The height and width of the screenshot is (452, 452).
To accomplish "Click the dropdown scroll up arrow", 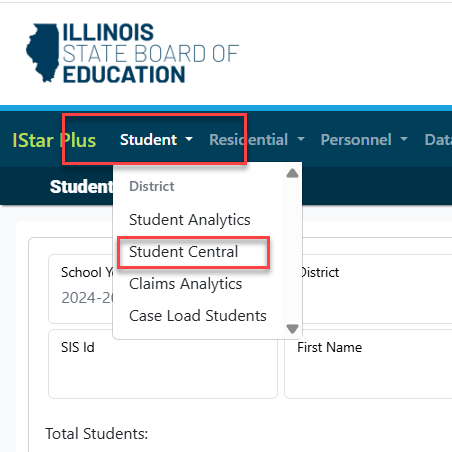I will pyautogui.click(x=292, y=173).
